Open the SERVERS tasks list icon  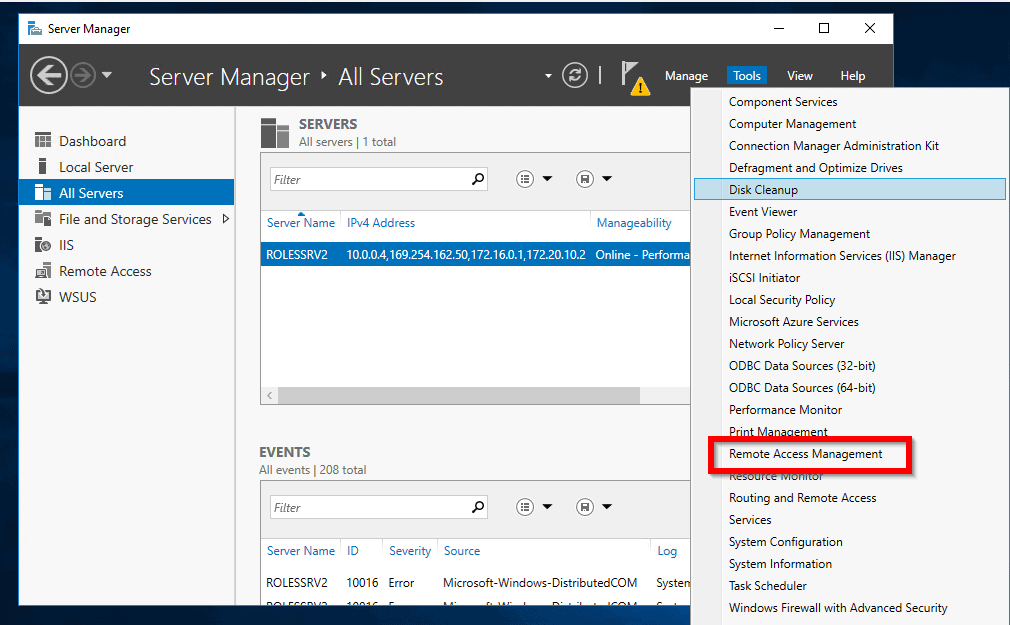click(524, 178)
